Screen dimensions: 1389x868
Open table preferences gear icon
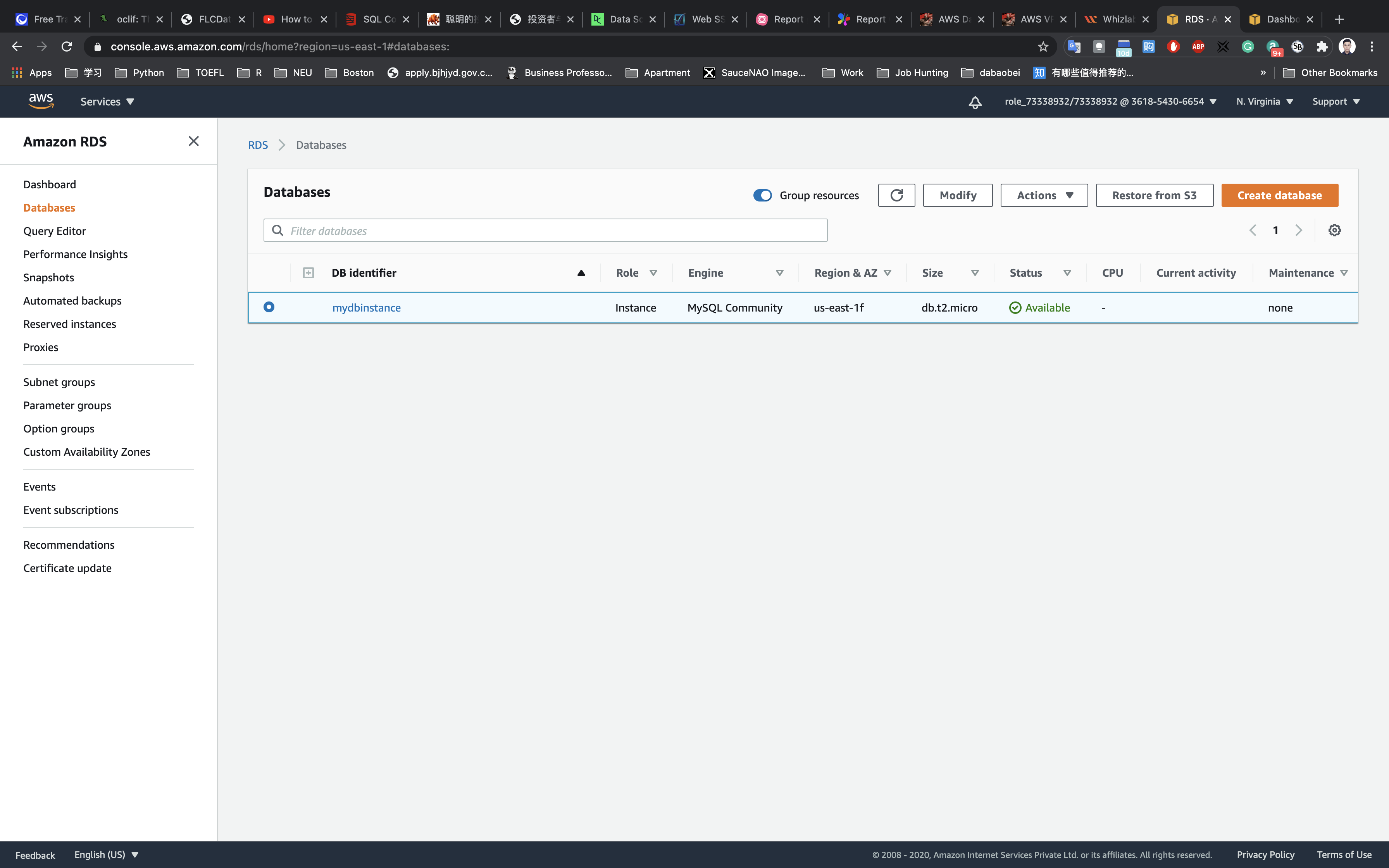pos(1334,230)
